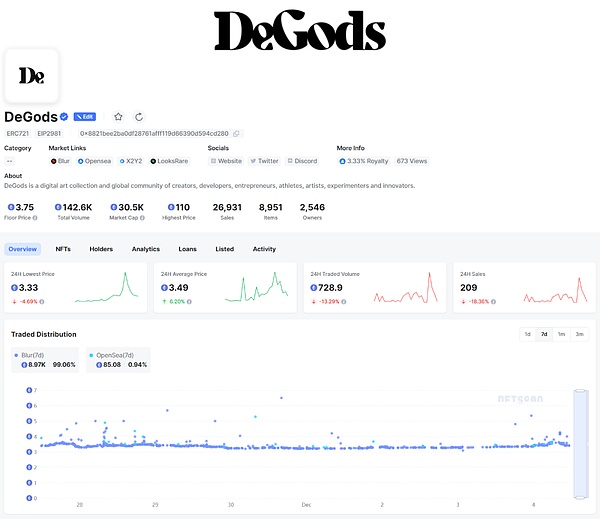Open the Discord social link

302,161
